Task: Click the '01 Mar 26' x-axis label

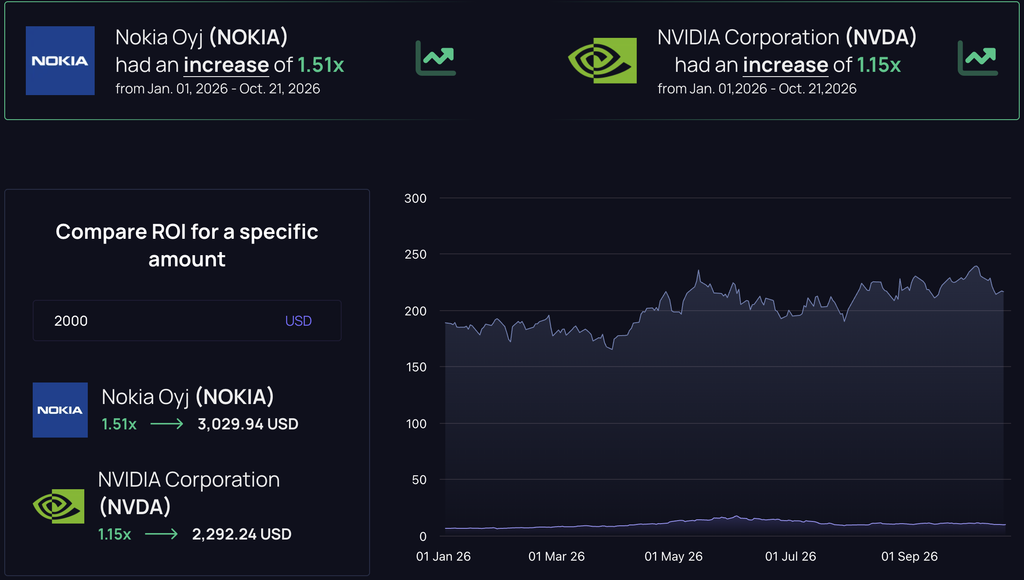Action: click(x=556, y=556)
